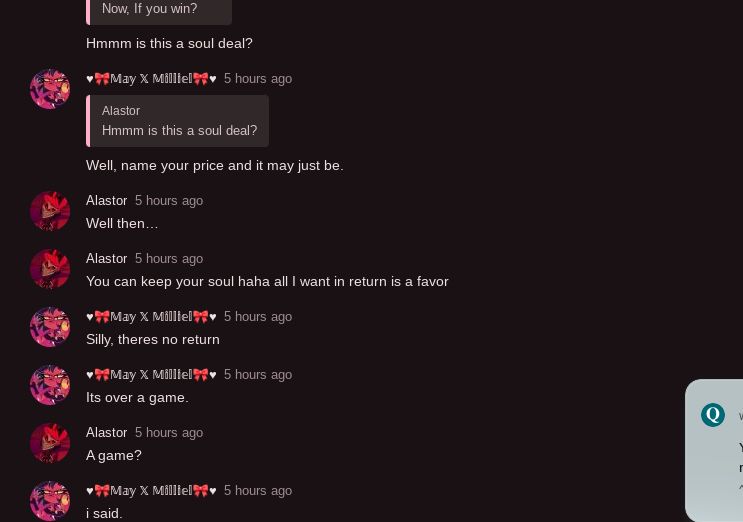Click May's avatar next to "Silly, theres no return"
Screen dimensions: 743x522
click(x=50, y=327)
